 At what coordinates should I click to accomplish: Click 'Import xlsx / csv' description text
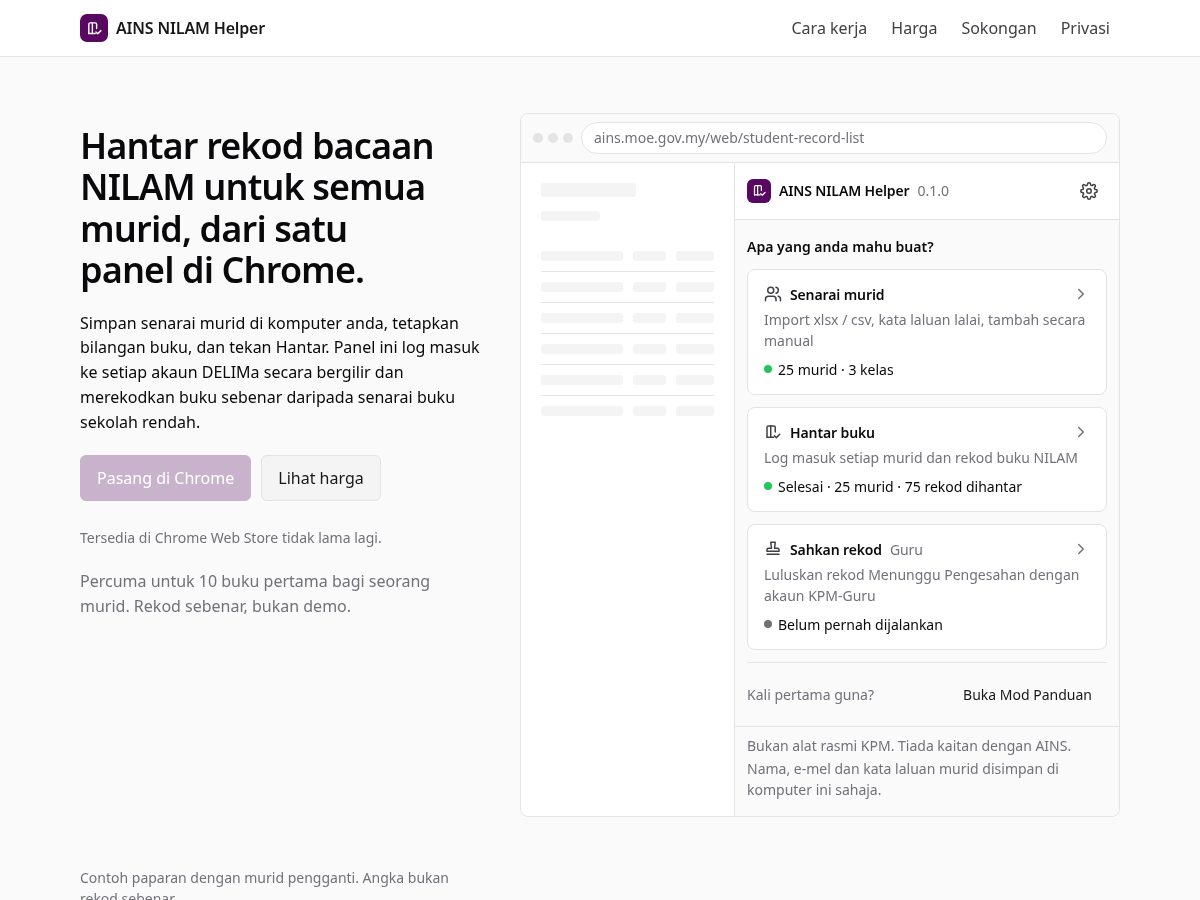tap(924, 330)
